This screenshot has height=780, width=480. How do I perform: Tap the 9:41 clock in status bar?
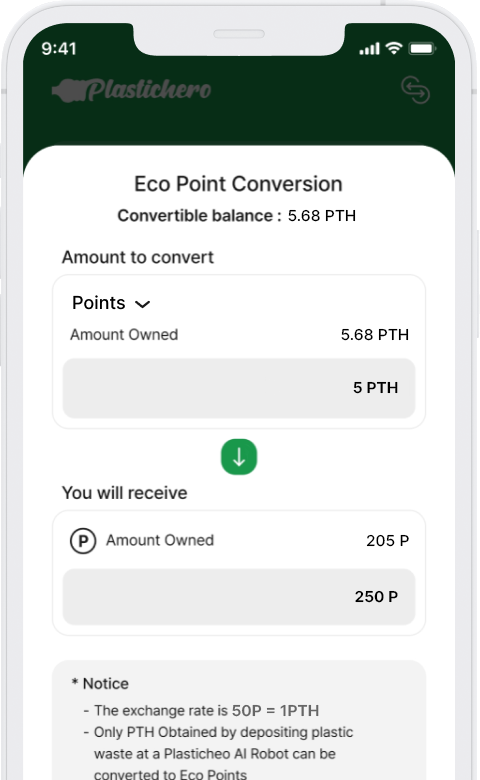coord(59,49)
